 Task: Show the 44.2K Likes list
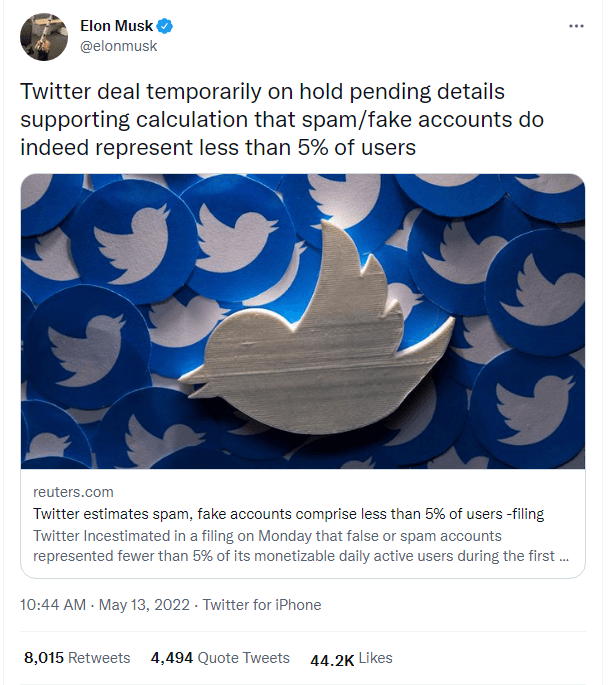(351, 659)
